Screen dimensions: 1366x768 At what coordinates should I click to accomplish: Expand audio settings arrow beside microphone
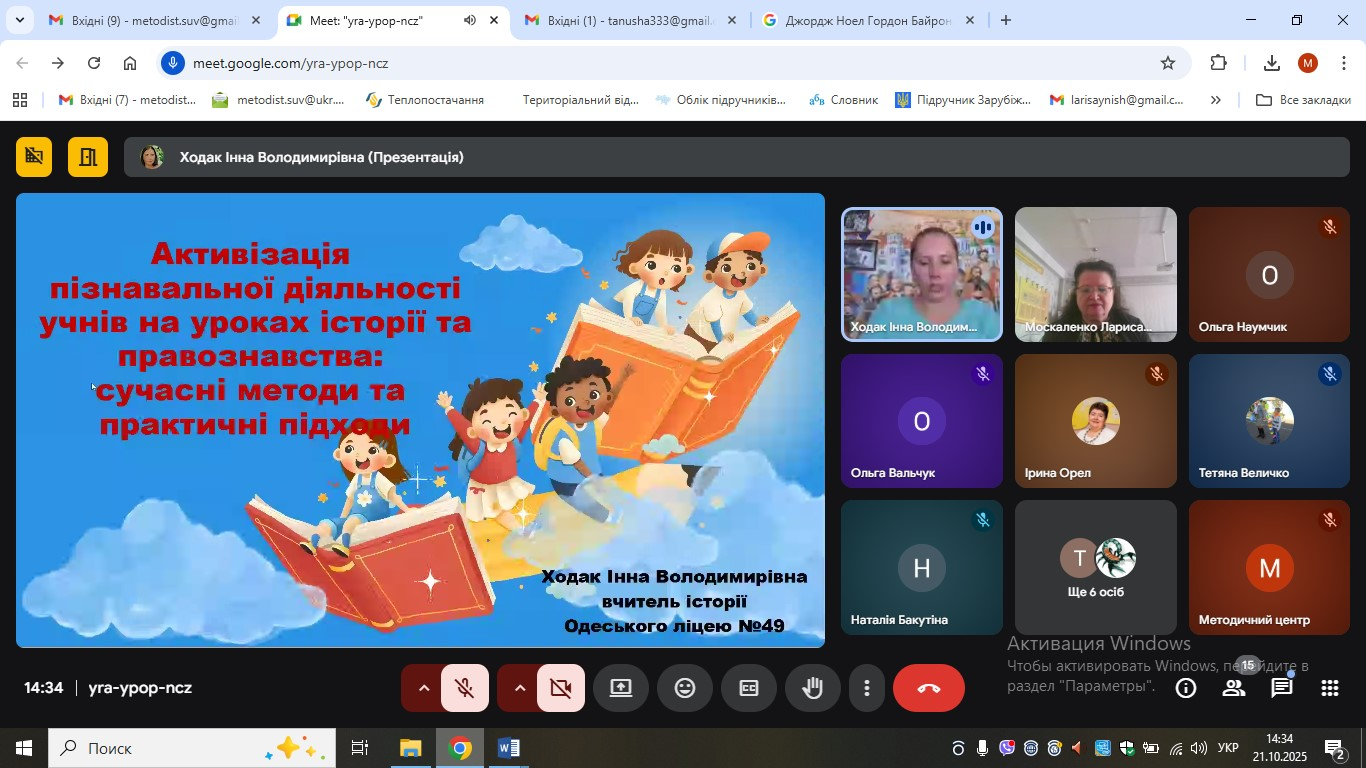coord(423,688)
